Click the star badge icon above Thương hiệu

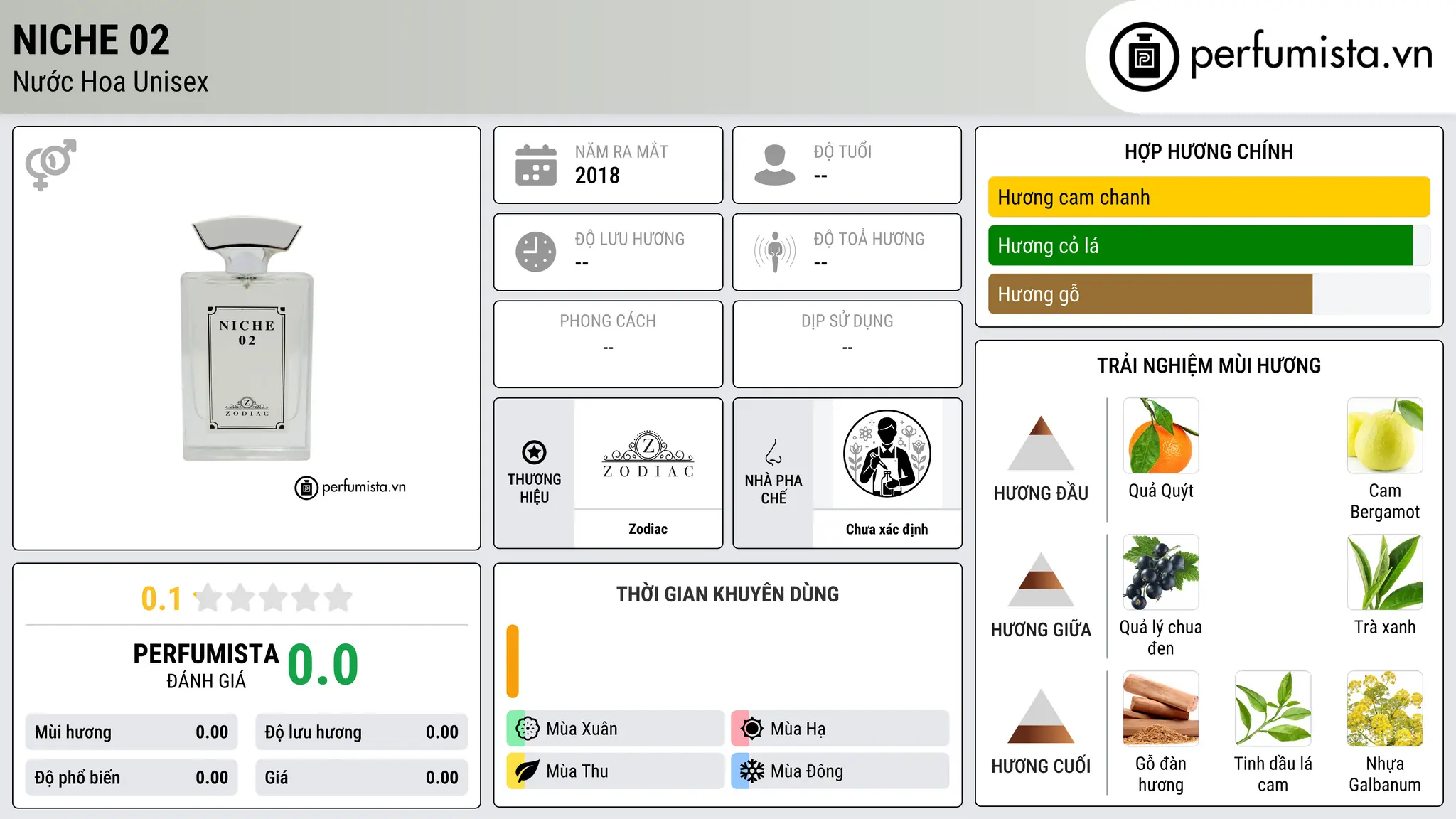pos(534,451)
